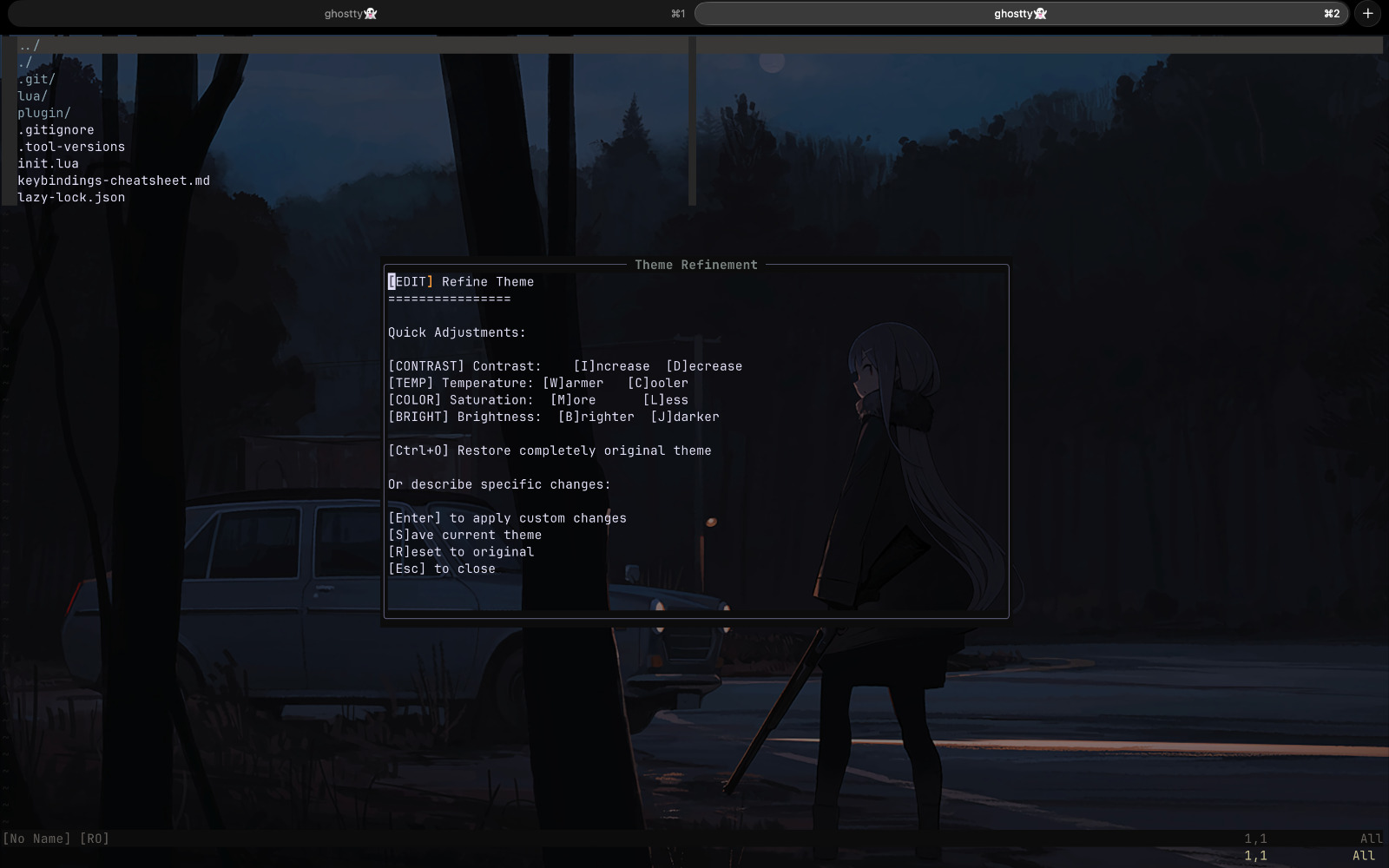Open the init.lua file

(48, 163)
